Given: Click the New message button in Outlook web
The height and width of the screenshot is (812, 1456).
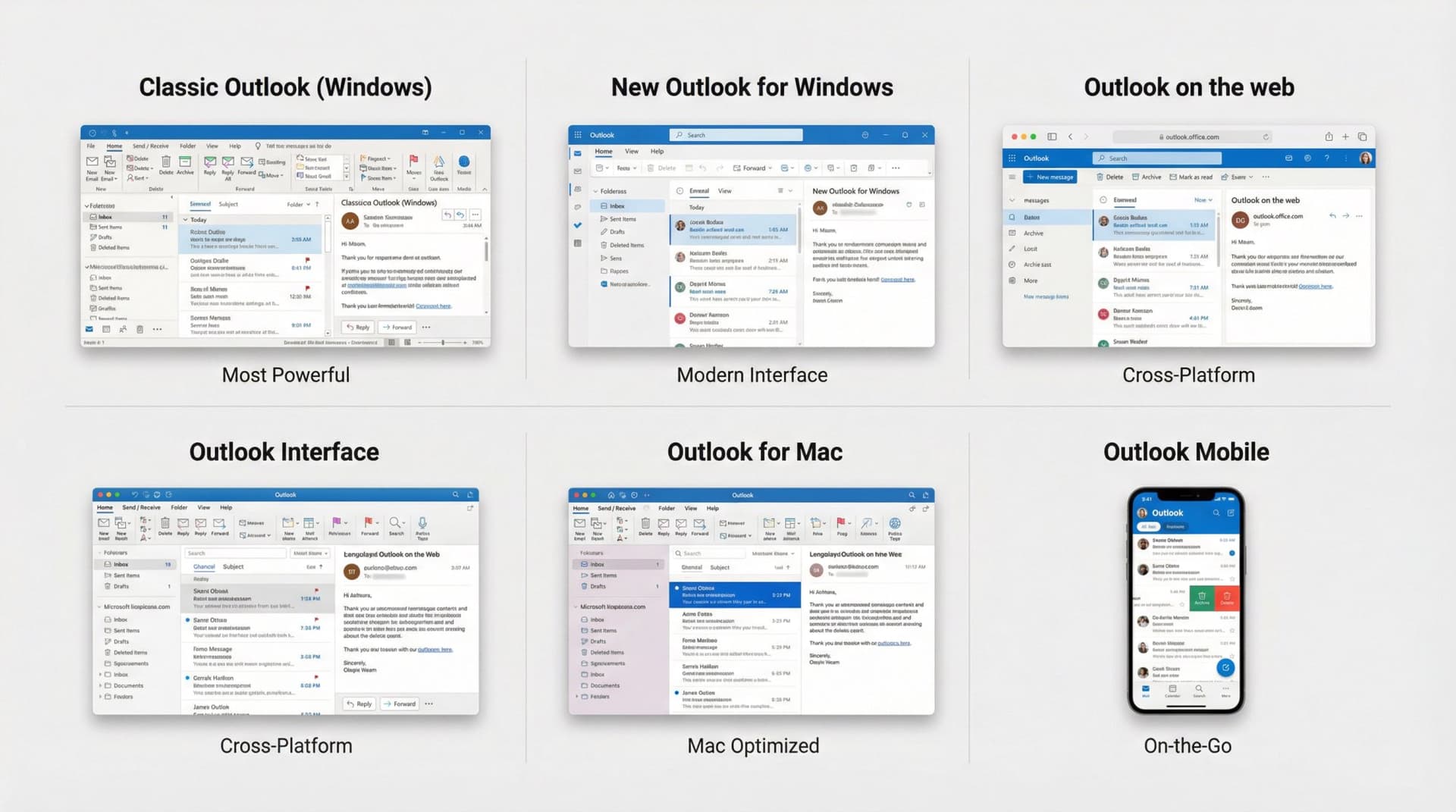Looking at the screenshot, I should (1050, 177).
